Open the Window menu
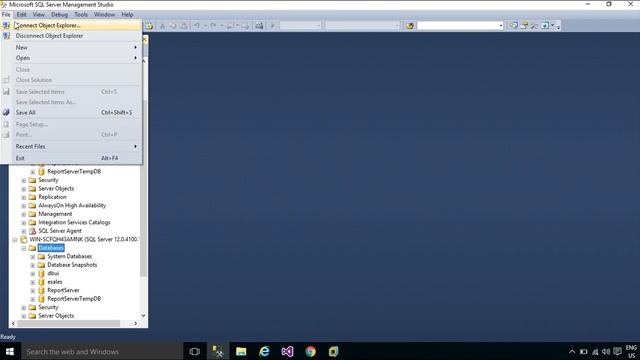The height and width of the screenshot is (360, 640). coord(104,14)
